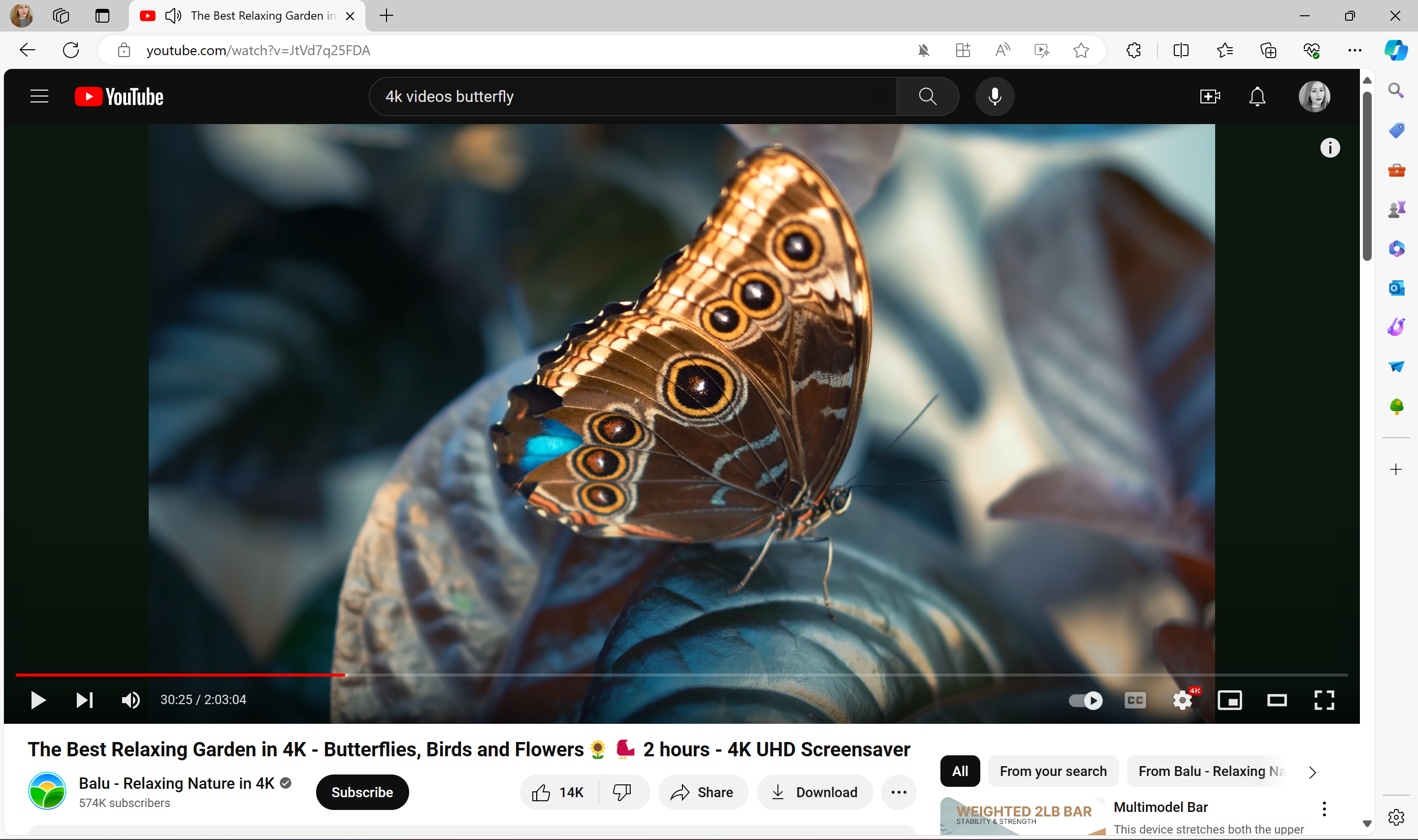Click the fullscreen expand icon
This screenshot has height=840, width=1418.
[1325, 699]
